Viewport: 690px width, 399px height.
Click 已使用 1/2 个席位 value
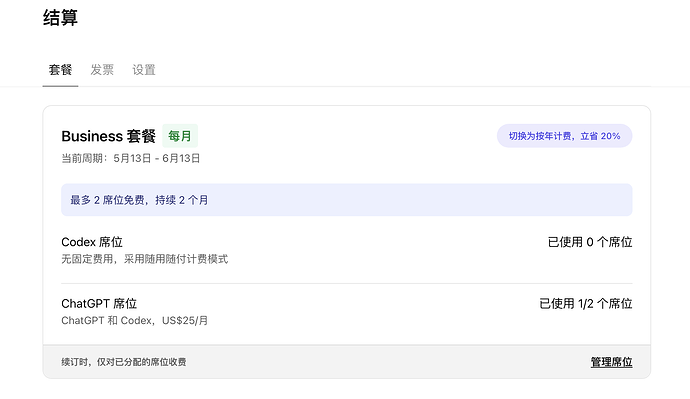click(586, 304)
